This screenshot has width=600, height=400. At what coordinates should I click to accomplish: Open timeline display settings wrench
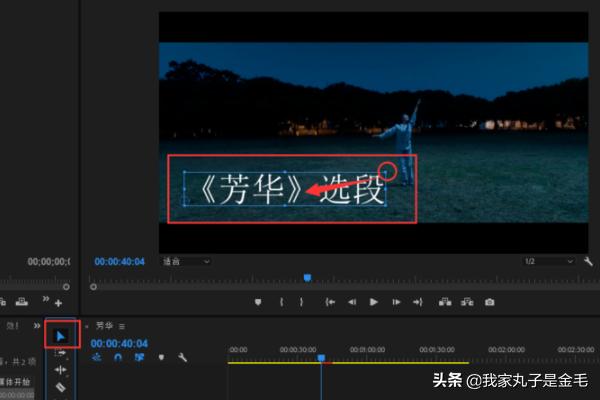point(182,357)
